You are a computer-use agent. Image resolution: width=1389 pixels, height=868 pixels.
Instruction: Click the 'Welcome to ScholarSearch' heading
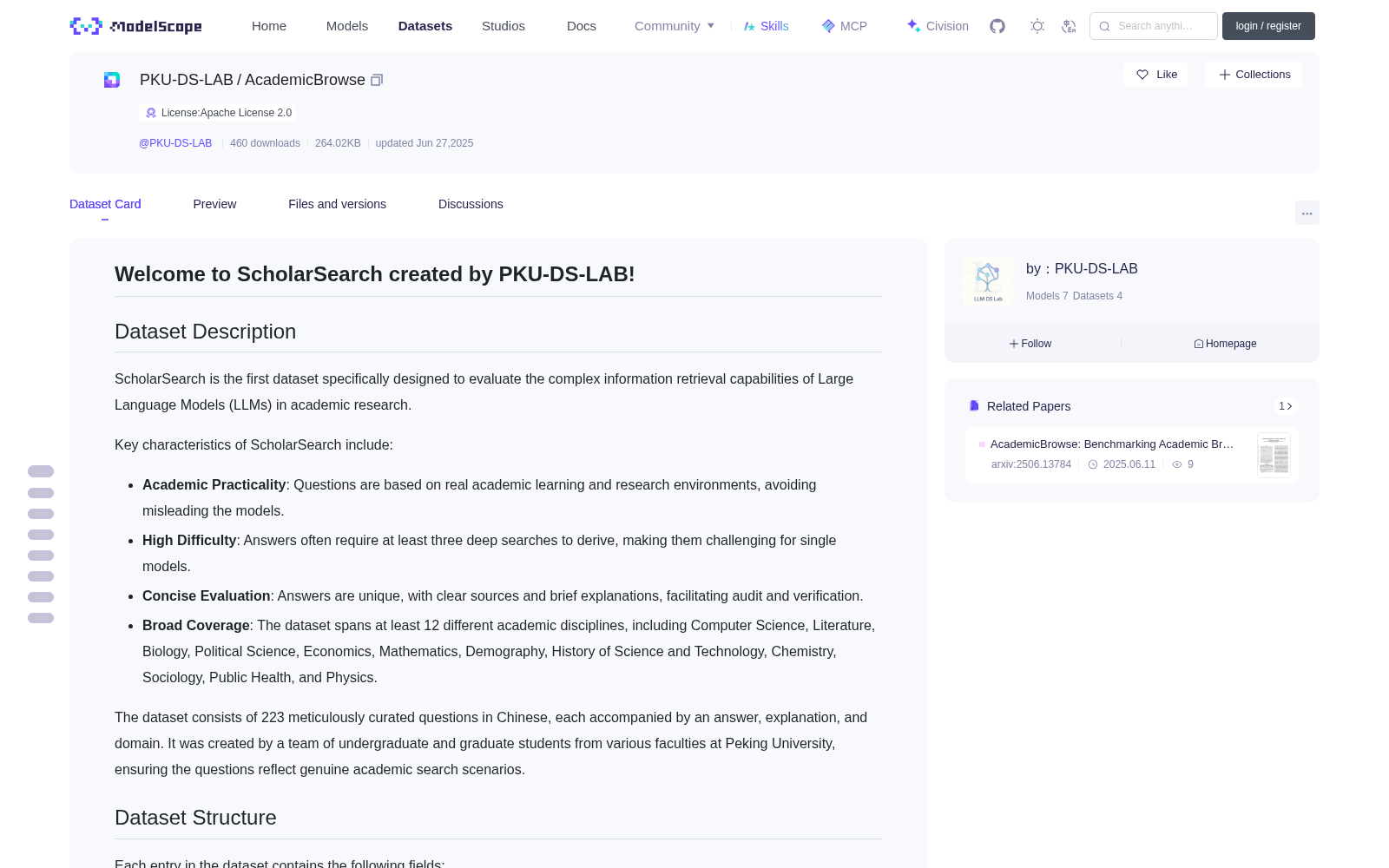click(375, 274)
